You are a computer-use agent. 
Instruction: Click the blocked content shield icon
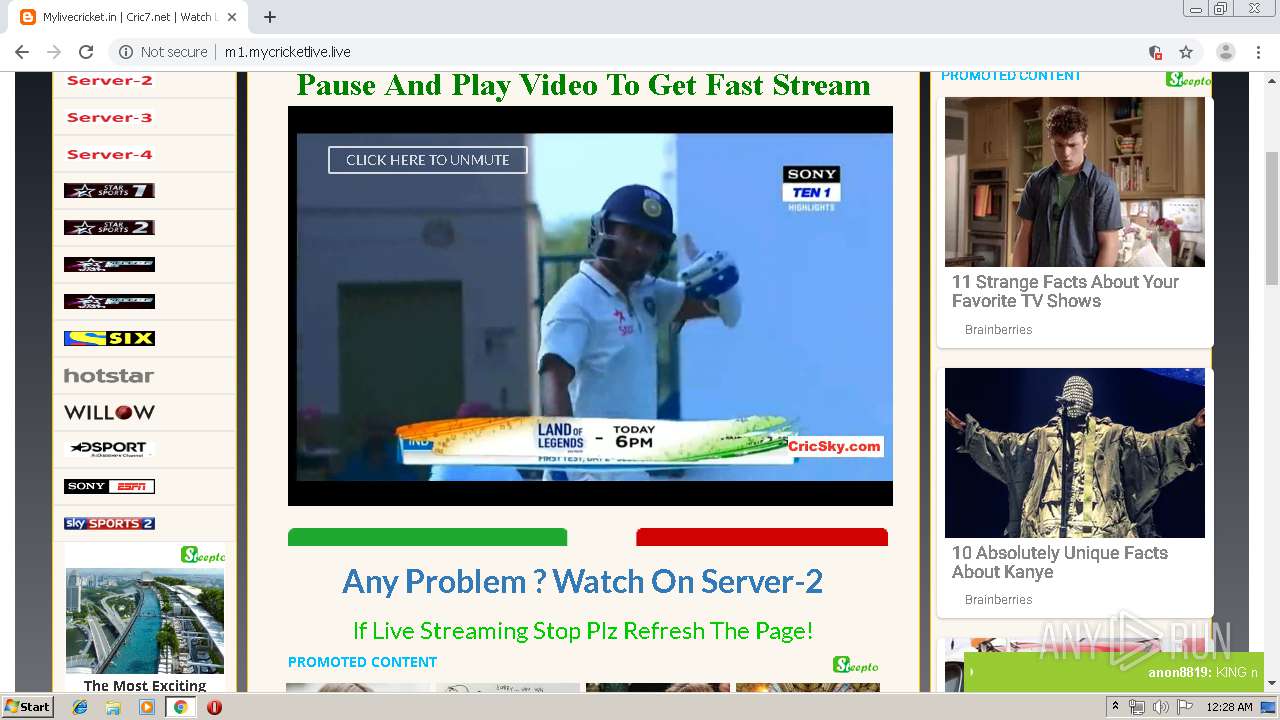coord(1155,52)
